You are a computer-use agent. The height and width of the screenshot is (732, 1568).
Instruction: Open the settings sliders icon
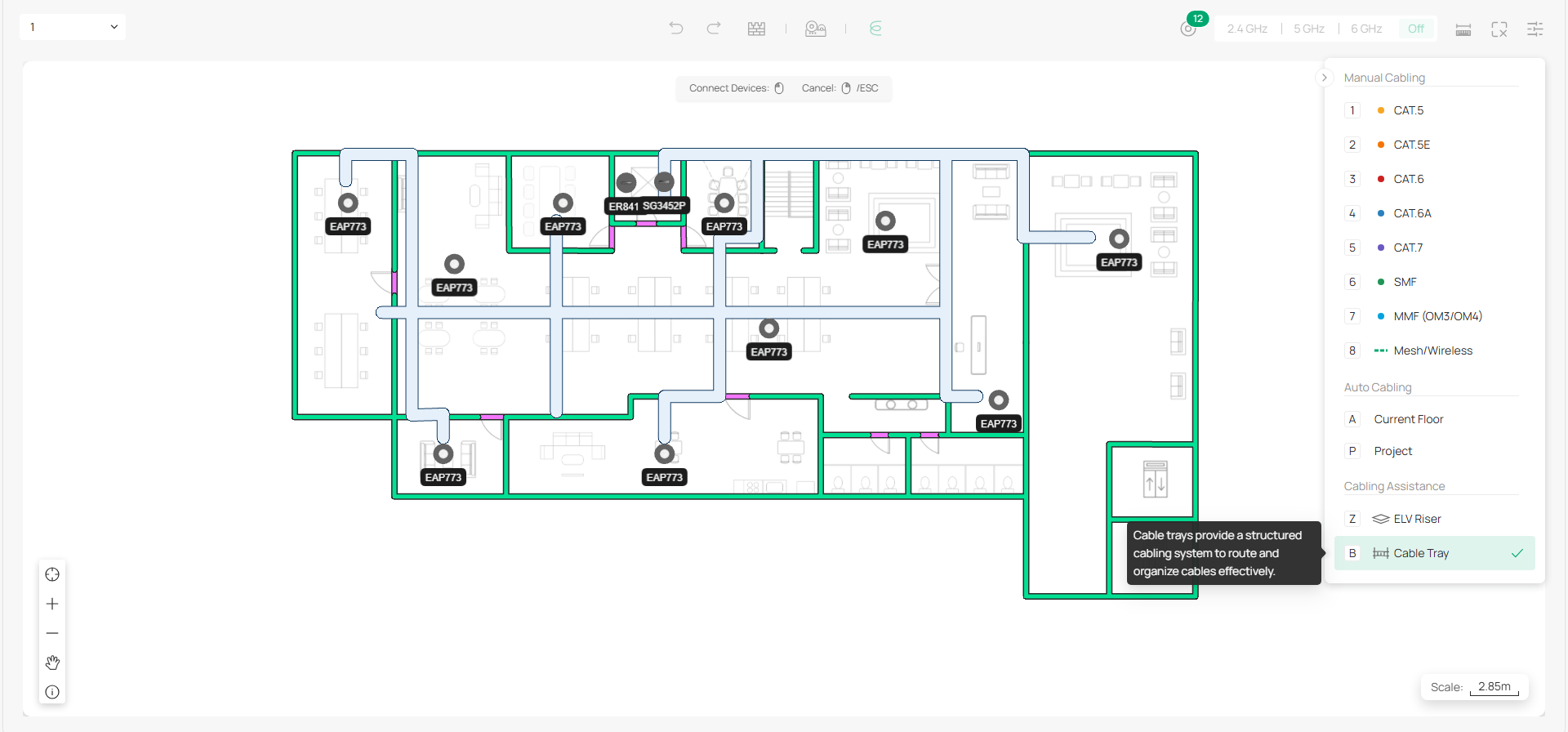[x=1535, y=29]
